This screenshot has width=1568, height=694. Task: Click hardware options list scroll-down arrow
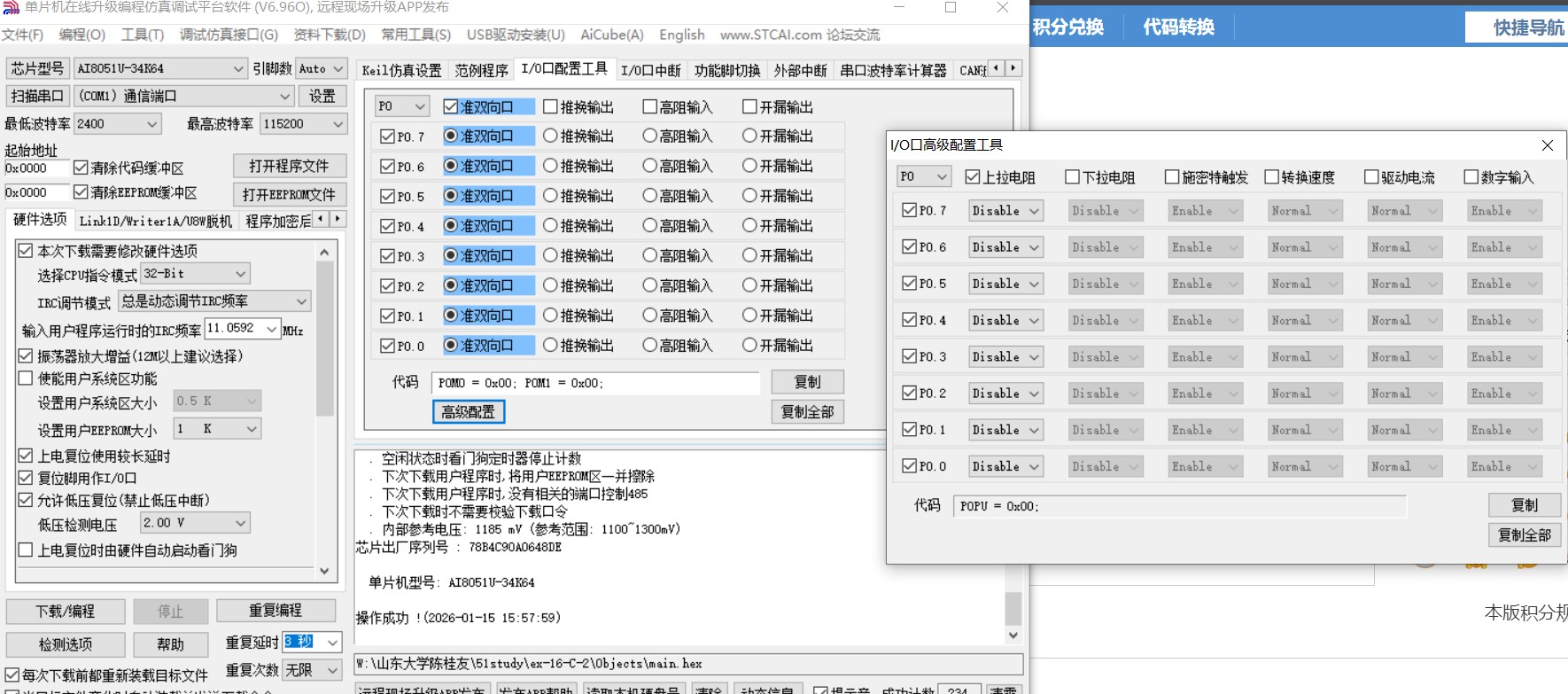[324, 571]
